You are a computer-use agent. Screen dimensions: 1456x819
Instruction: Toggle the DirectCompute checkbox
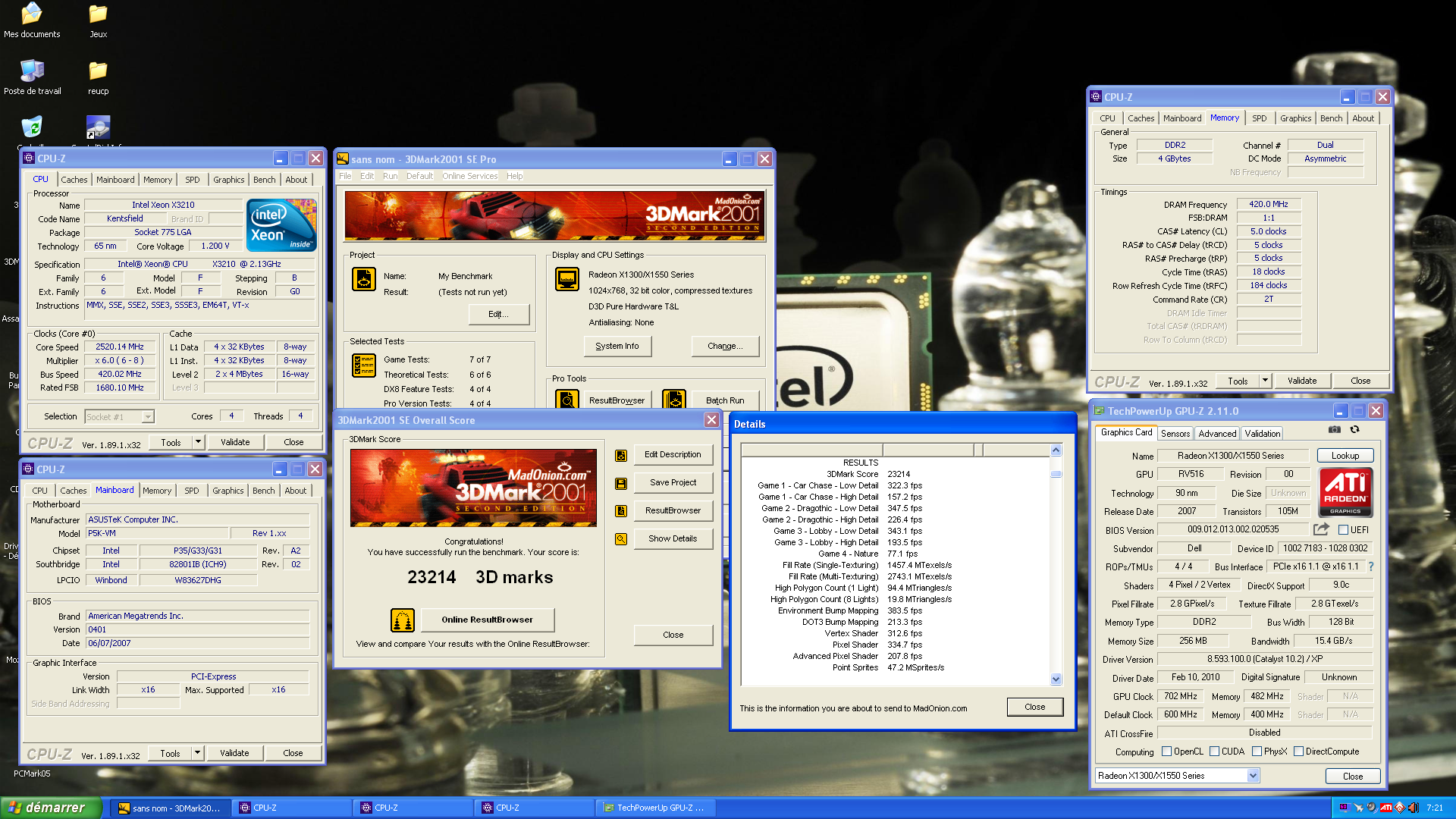point(1298,752)
